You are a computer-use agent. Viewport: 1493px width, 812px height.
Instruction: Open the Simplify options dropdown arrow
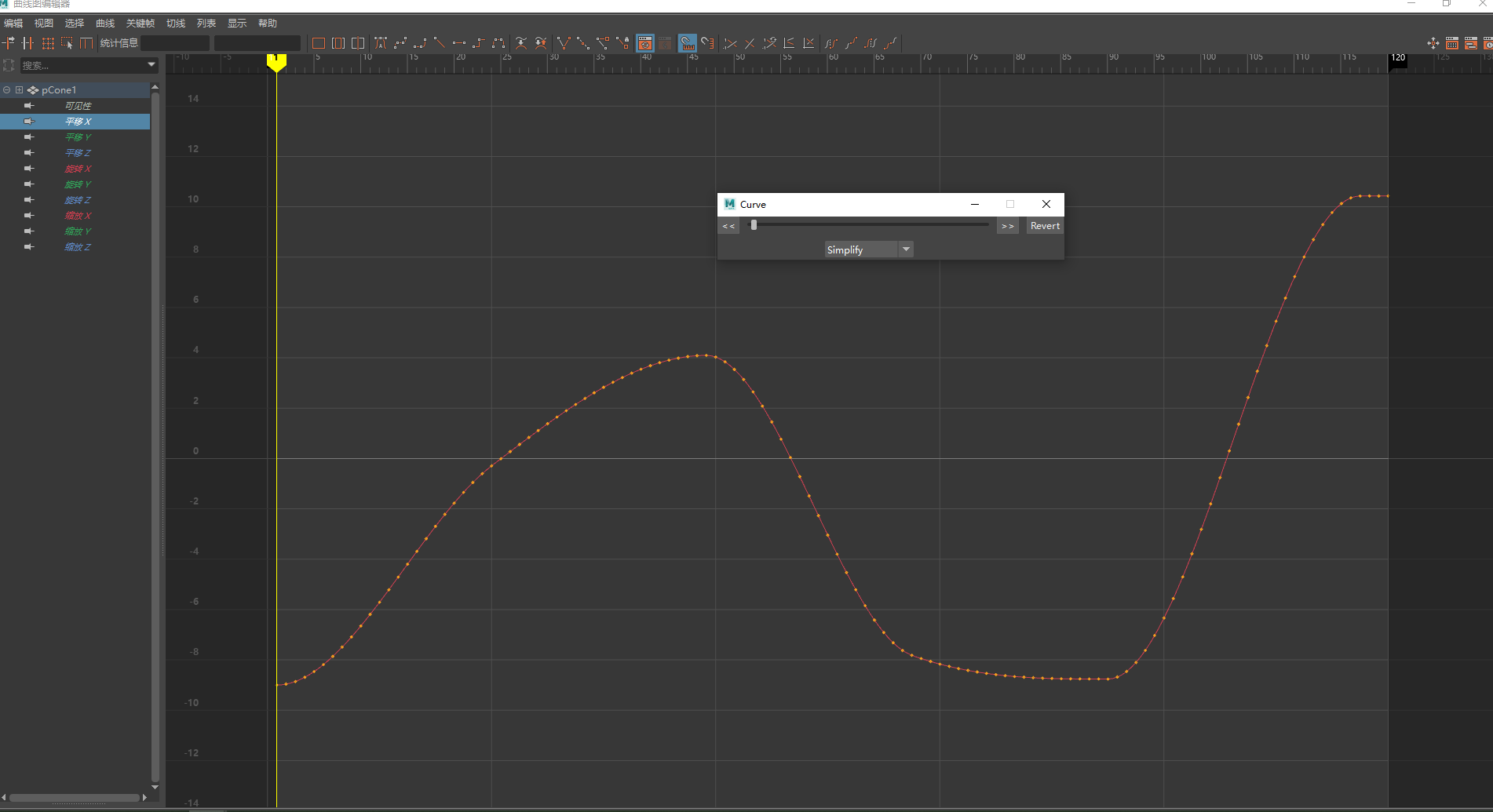(906, 249)
